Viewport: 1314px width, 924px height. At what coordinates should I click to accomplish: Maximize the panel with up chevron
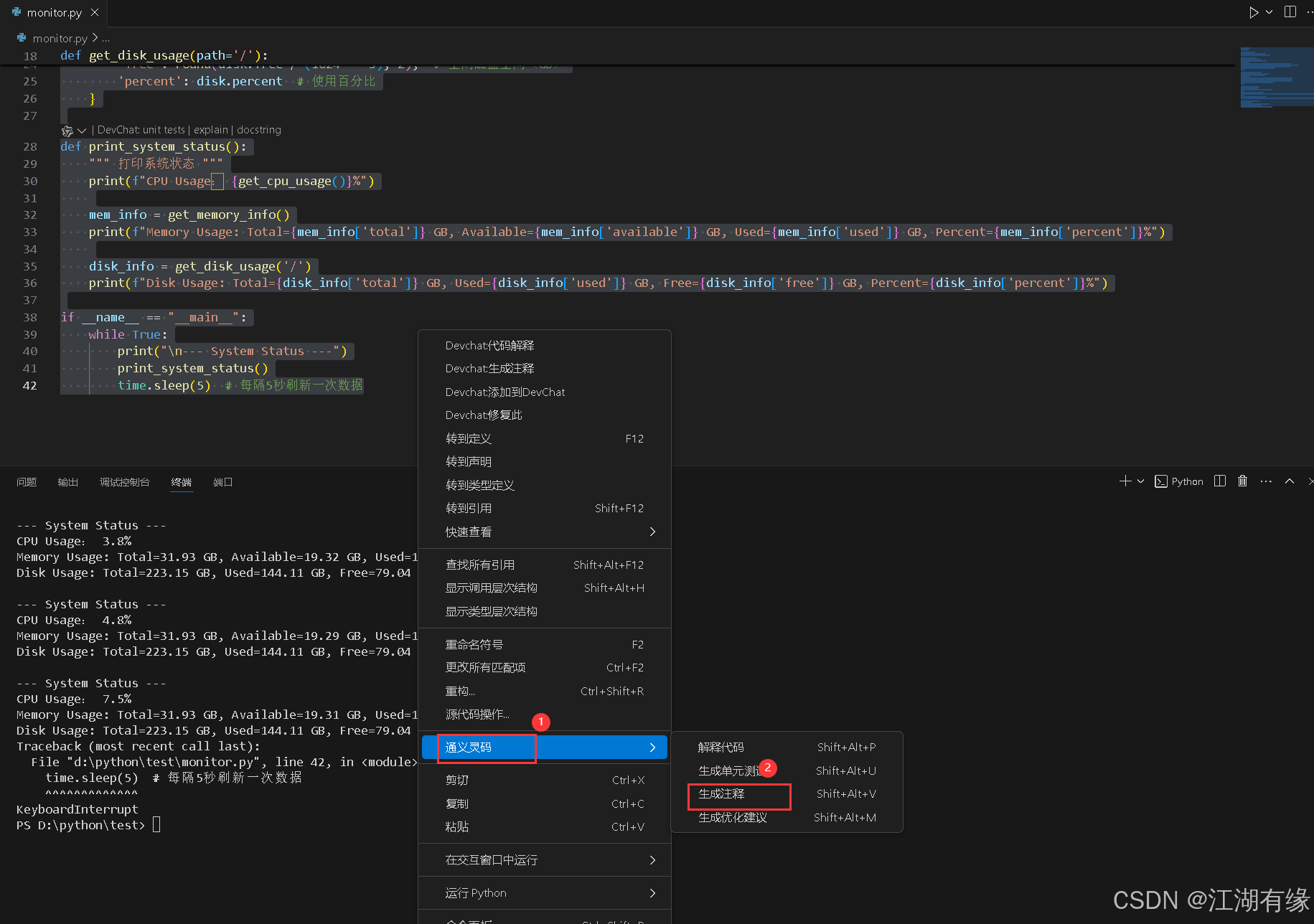coord(1290,481)
